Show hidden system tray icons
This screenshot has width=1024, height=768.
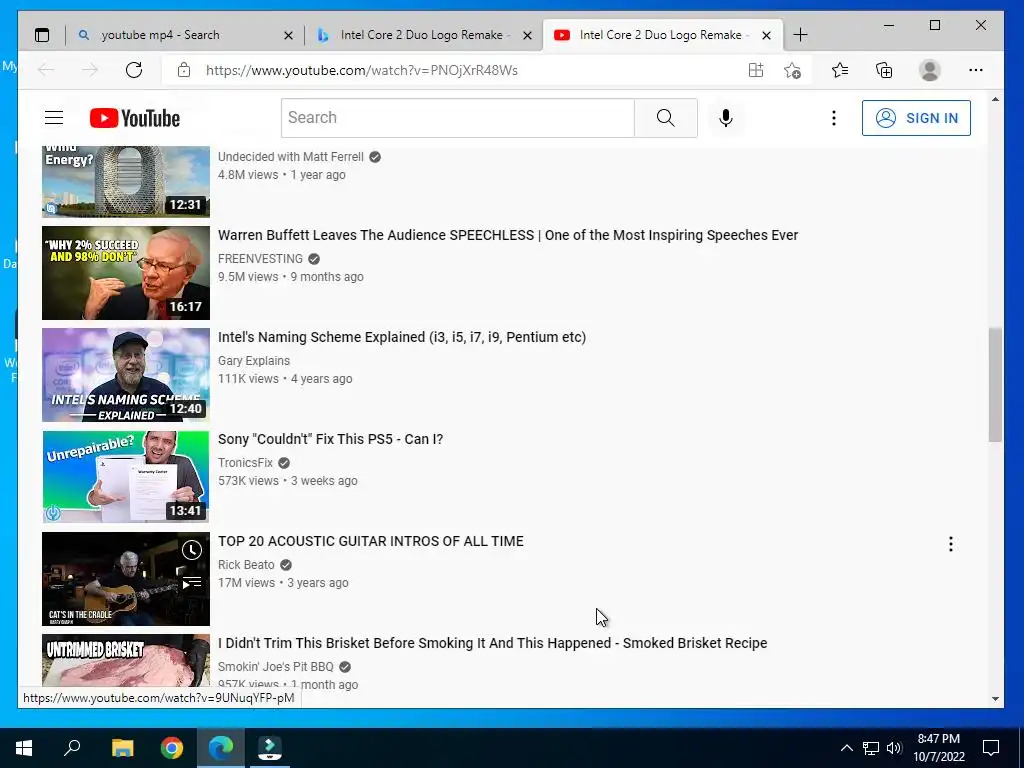tap(846, 748)
